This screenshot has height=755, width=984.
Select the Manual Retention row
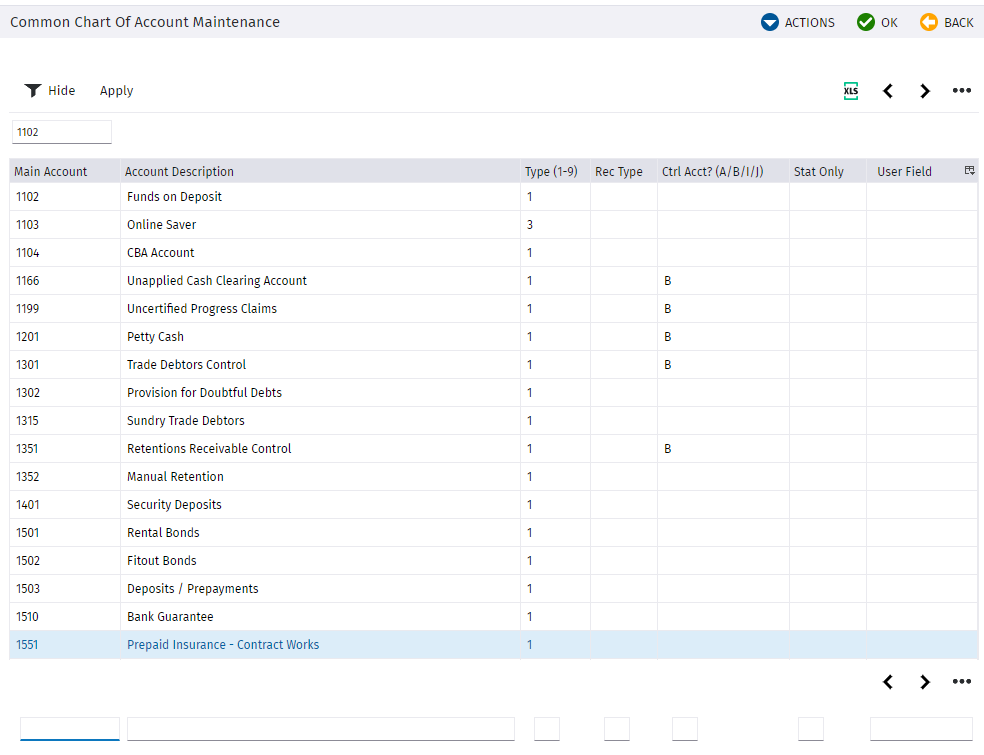click(x=493, y=476)
